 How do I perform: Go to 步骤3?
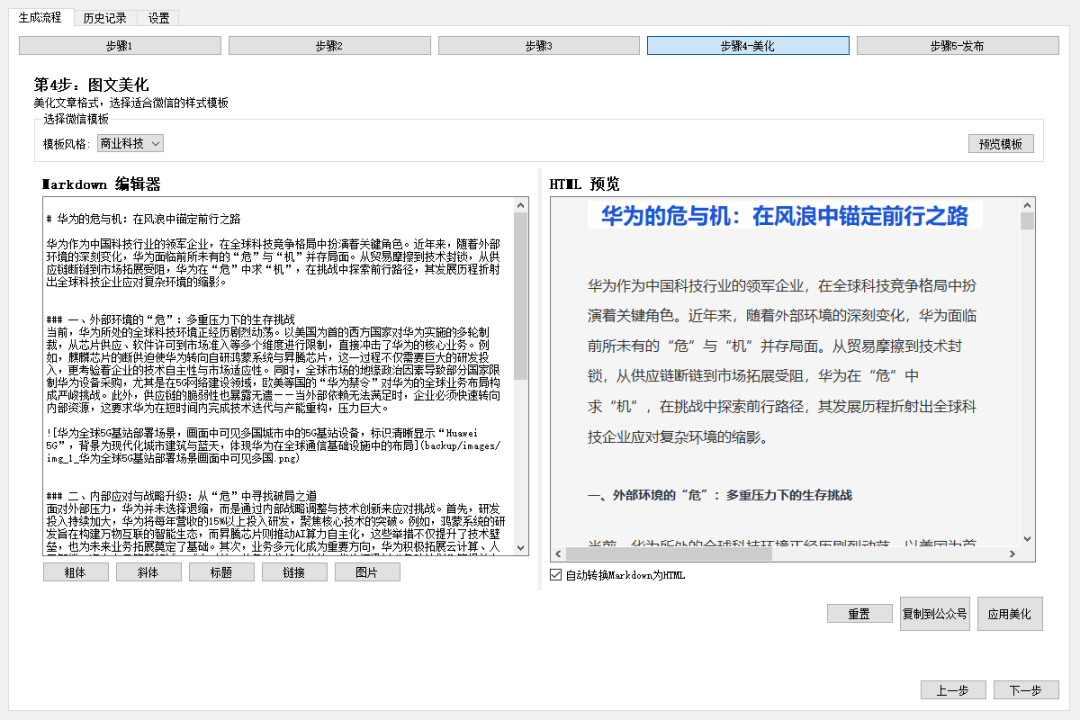tap(539, 45)
